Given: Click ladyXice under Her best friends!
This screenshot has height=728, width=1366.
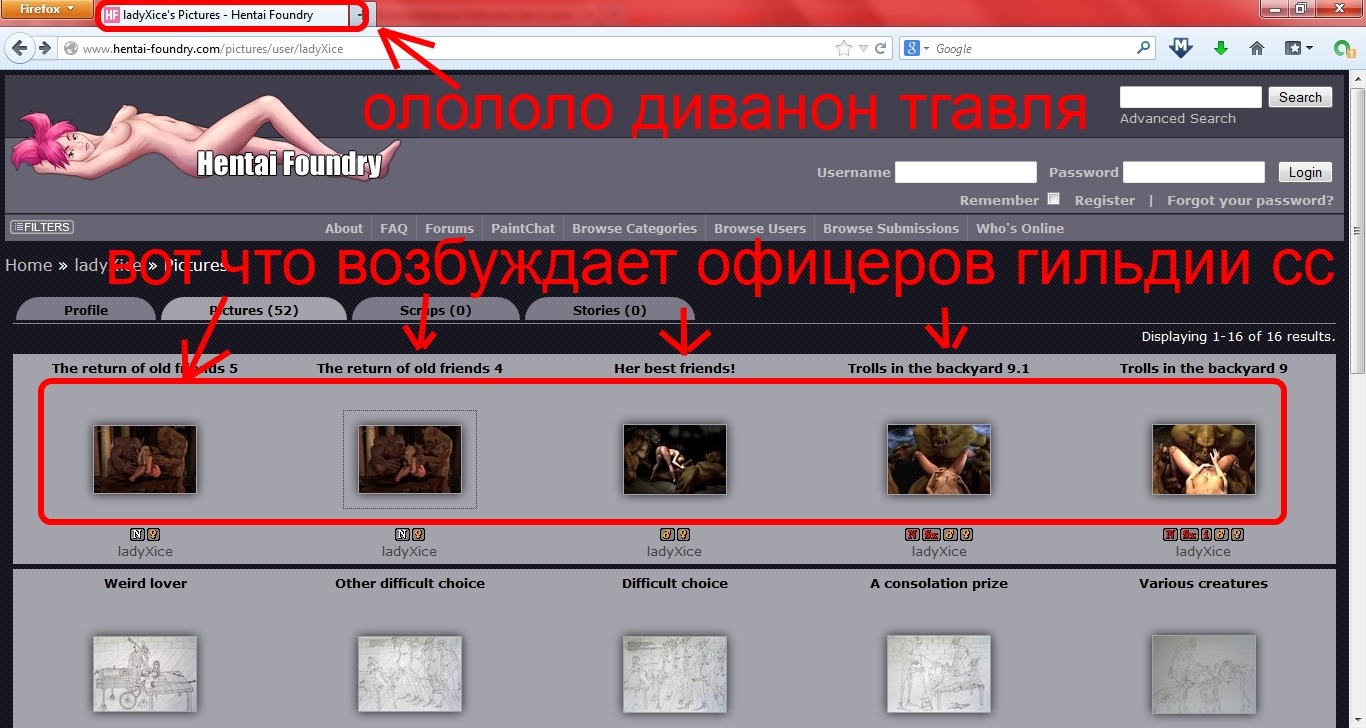Looking at the screenshot, I should tap(674, 551).
